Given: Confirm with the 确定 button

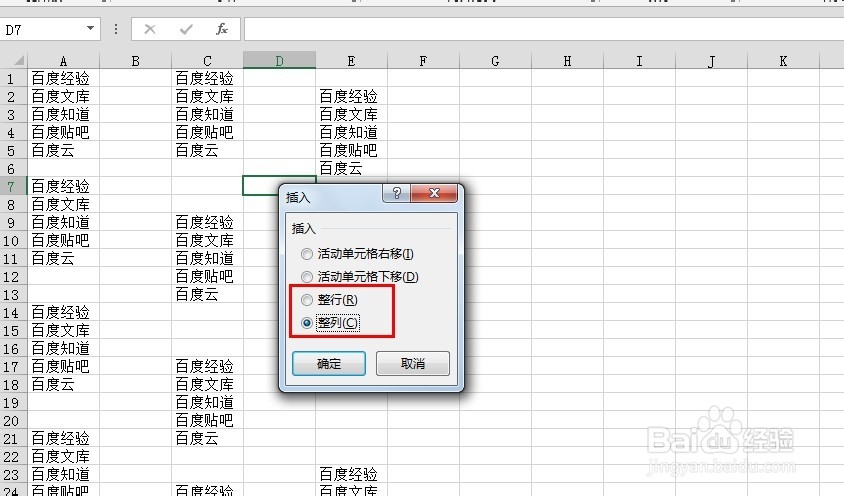Looking at the screenshot, I should coord(329,364).
